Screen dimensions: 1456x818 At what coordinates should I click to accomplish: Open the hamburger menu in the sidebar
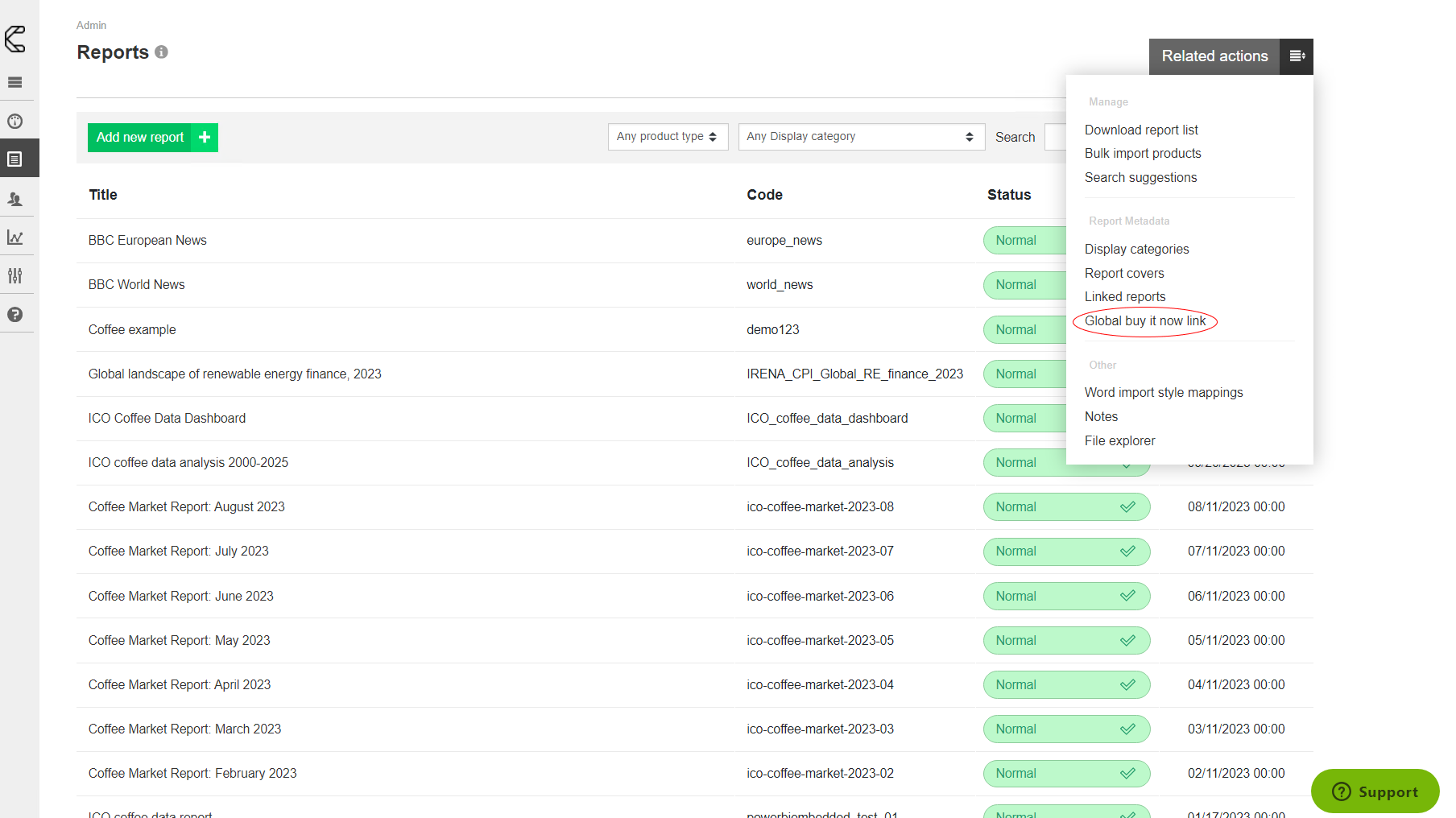15,82
